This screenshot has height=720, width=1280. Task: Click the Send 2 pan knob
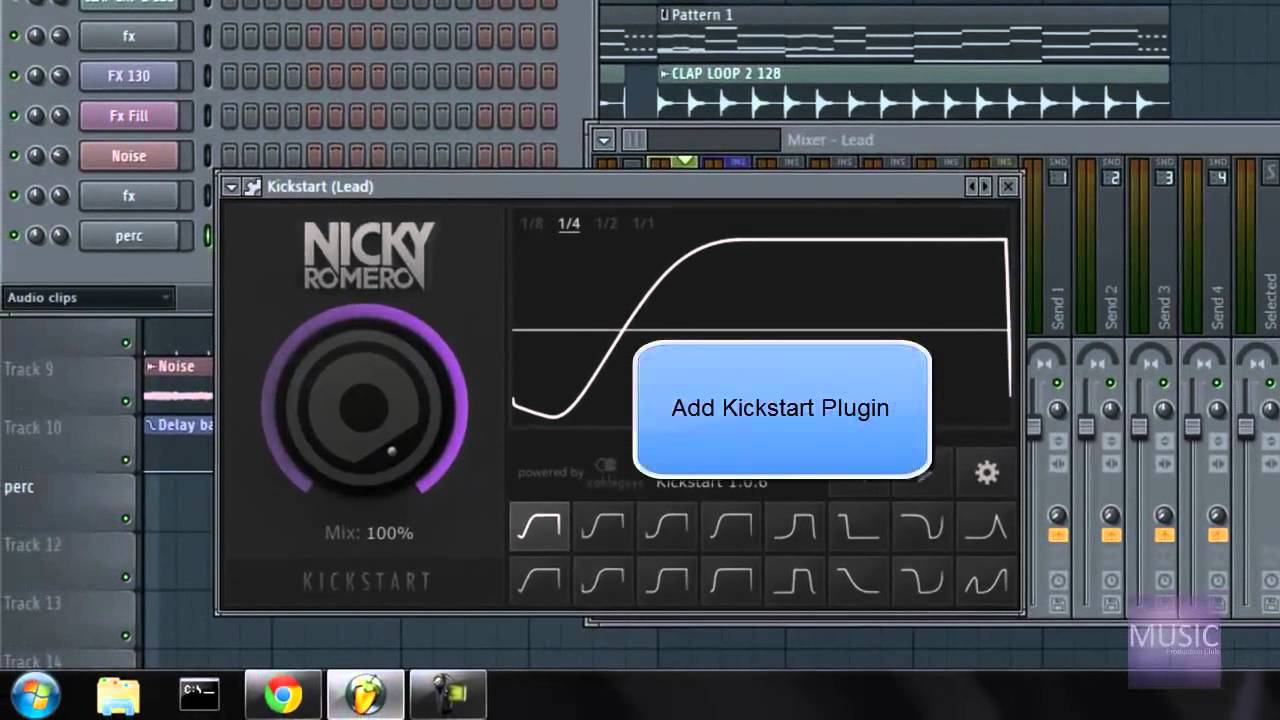(x=1111, y=409)
